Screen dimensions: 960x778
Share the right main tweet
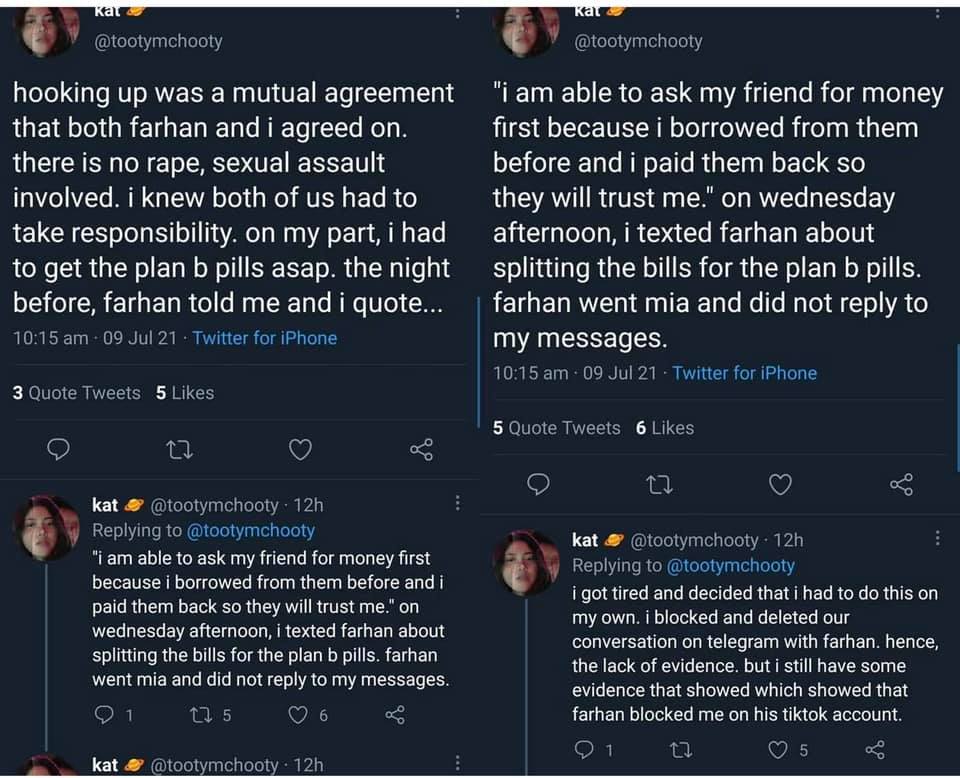click(901, 485)
